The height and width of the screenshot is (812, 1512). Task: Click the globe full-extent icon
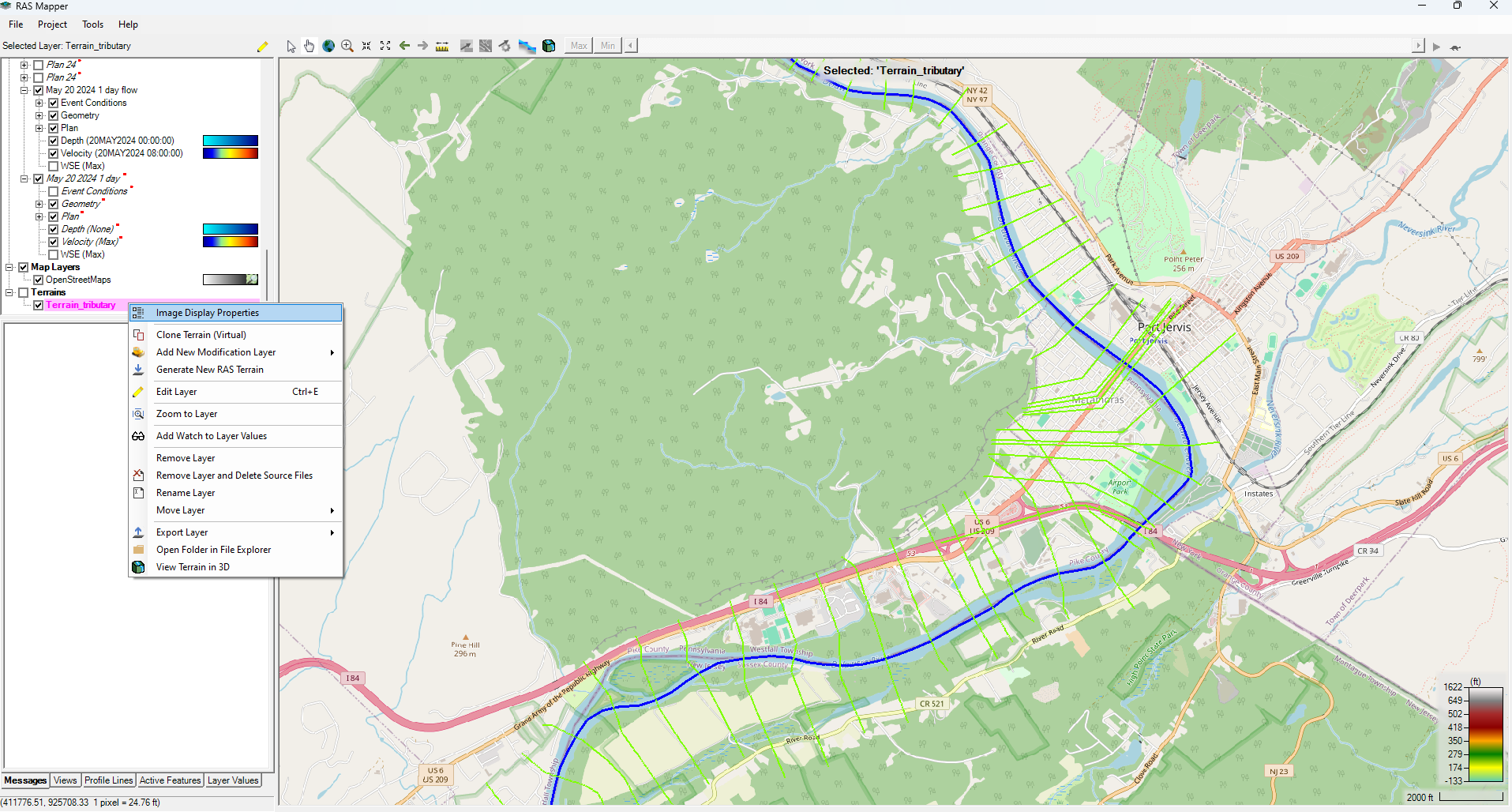point(328,47)
